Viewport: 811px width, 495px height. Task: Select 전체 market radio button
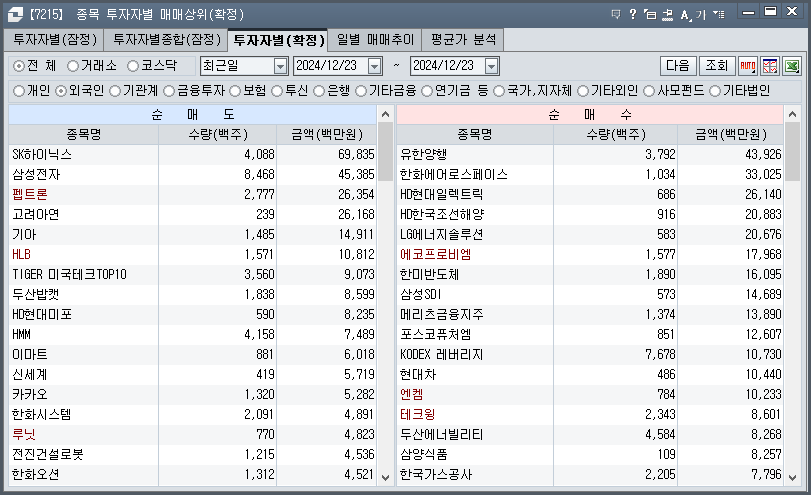pyautogui.click(x=19, y=66)
